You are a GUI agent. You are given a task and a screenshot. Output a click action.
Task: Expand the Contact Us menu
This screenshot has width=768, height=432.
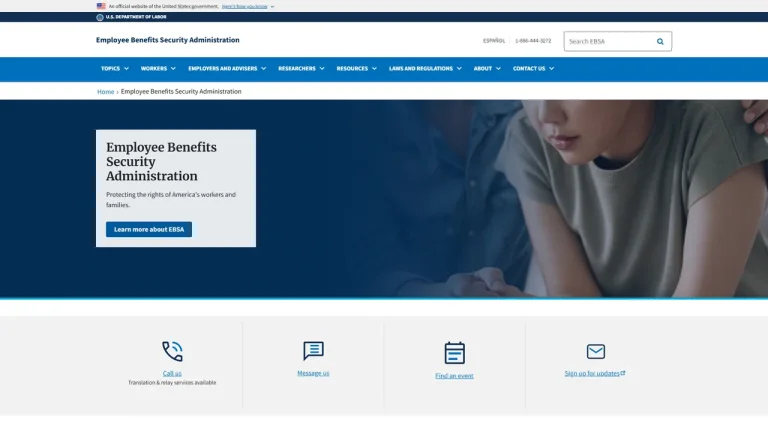533,69
